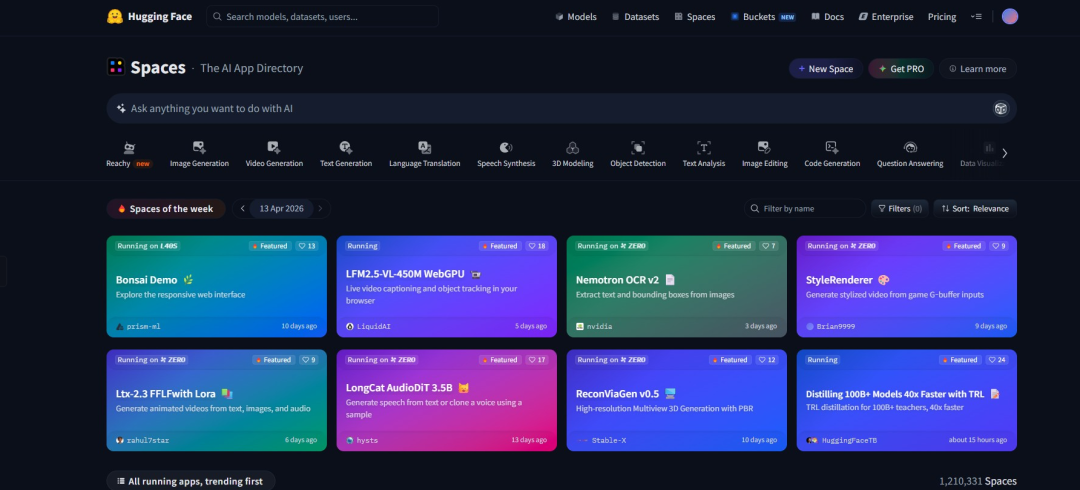Expand the Filters (0) menu
Screen dimensions: 1080x490
point(900,208)
